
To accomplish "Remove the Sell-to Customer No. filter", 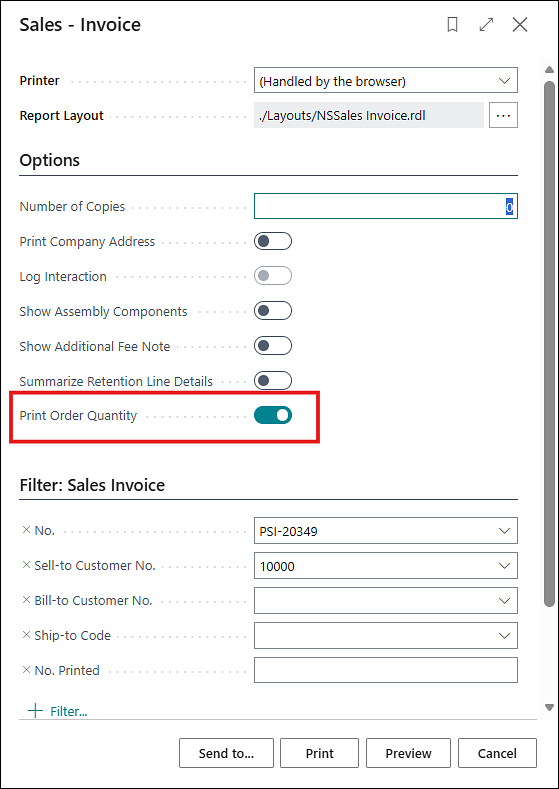I will (x=27, y=565).
